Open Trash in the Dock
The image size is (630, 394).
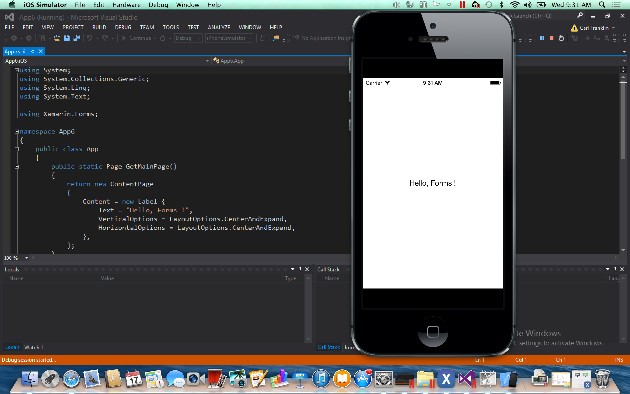pos(602,379)
